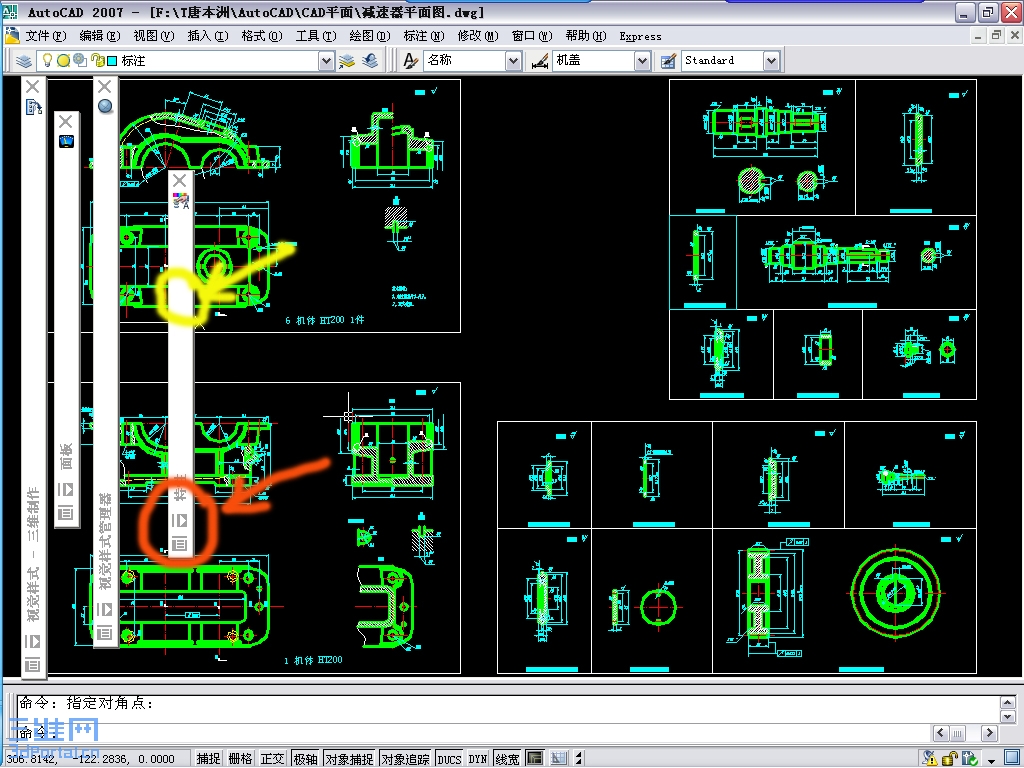Click the Make Object's Layer Current icon
This screenshot has width=1024, height=768.
coord(346,61)
